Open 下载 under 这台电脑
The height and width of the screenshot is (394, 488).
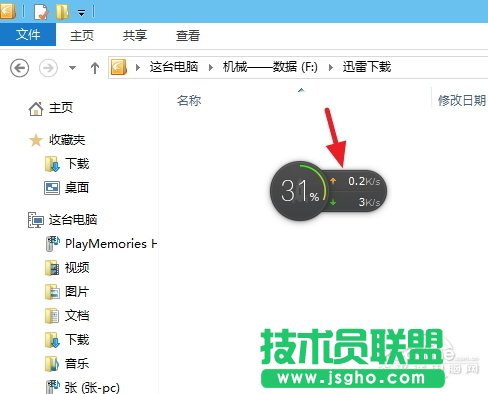[77, 340]
